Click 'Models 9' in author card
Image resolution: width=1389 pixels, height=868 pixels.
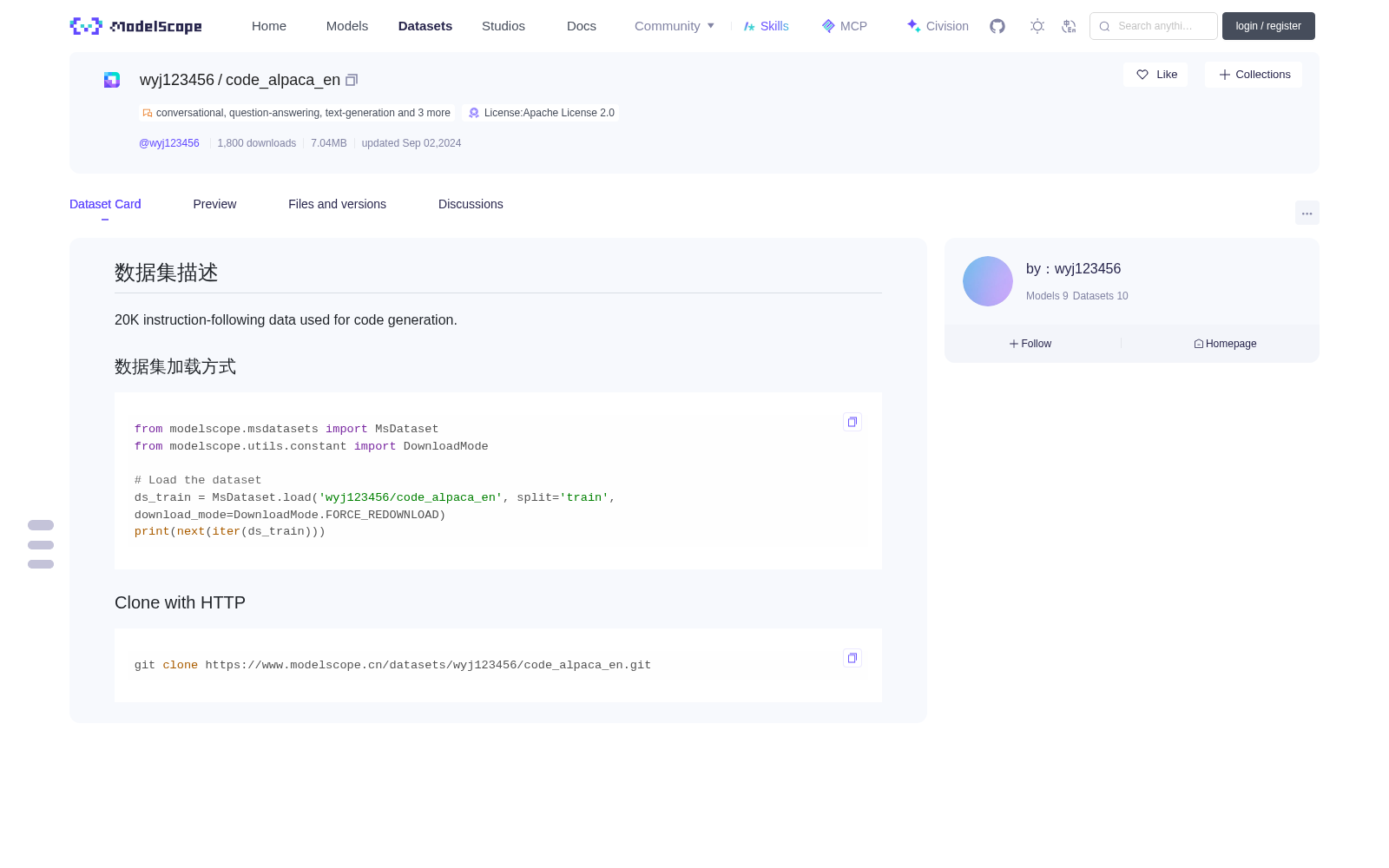tap(1047, 296)
